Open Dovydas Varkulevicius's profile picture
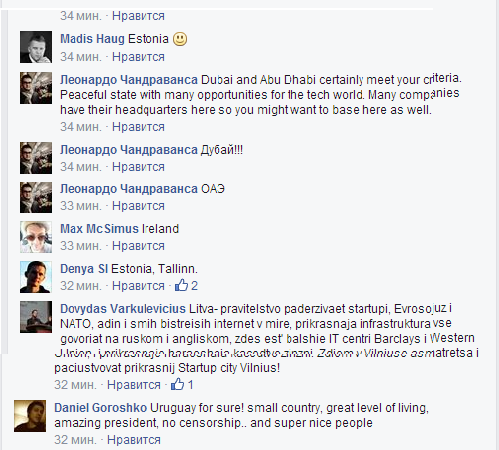The image size is (499, 450). [x=36, y=317]
